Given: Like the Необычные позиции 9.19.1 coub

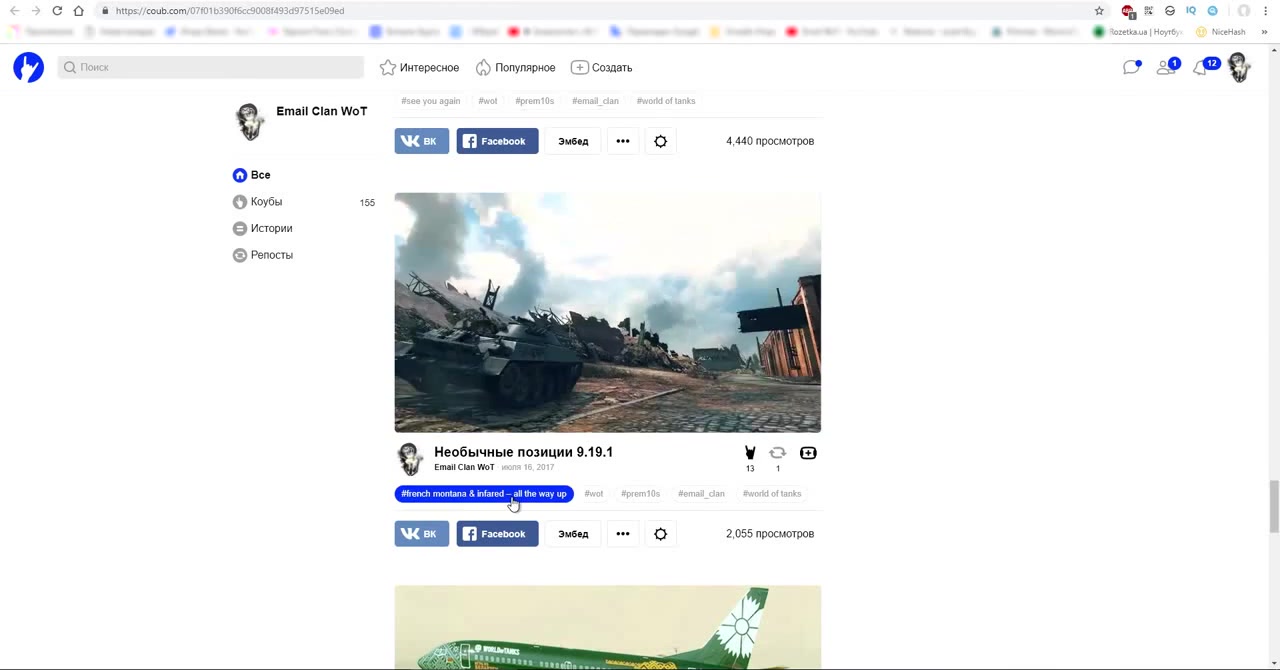Looking at the screenshot, I should coord(750,453).
